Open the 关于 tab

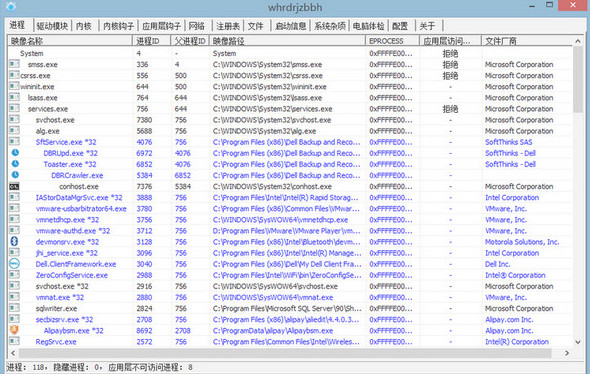click(x=427, y=26)
